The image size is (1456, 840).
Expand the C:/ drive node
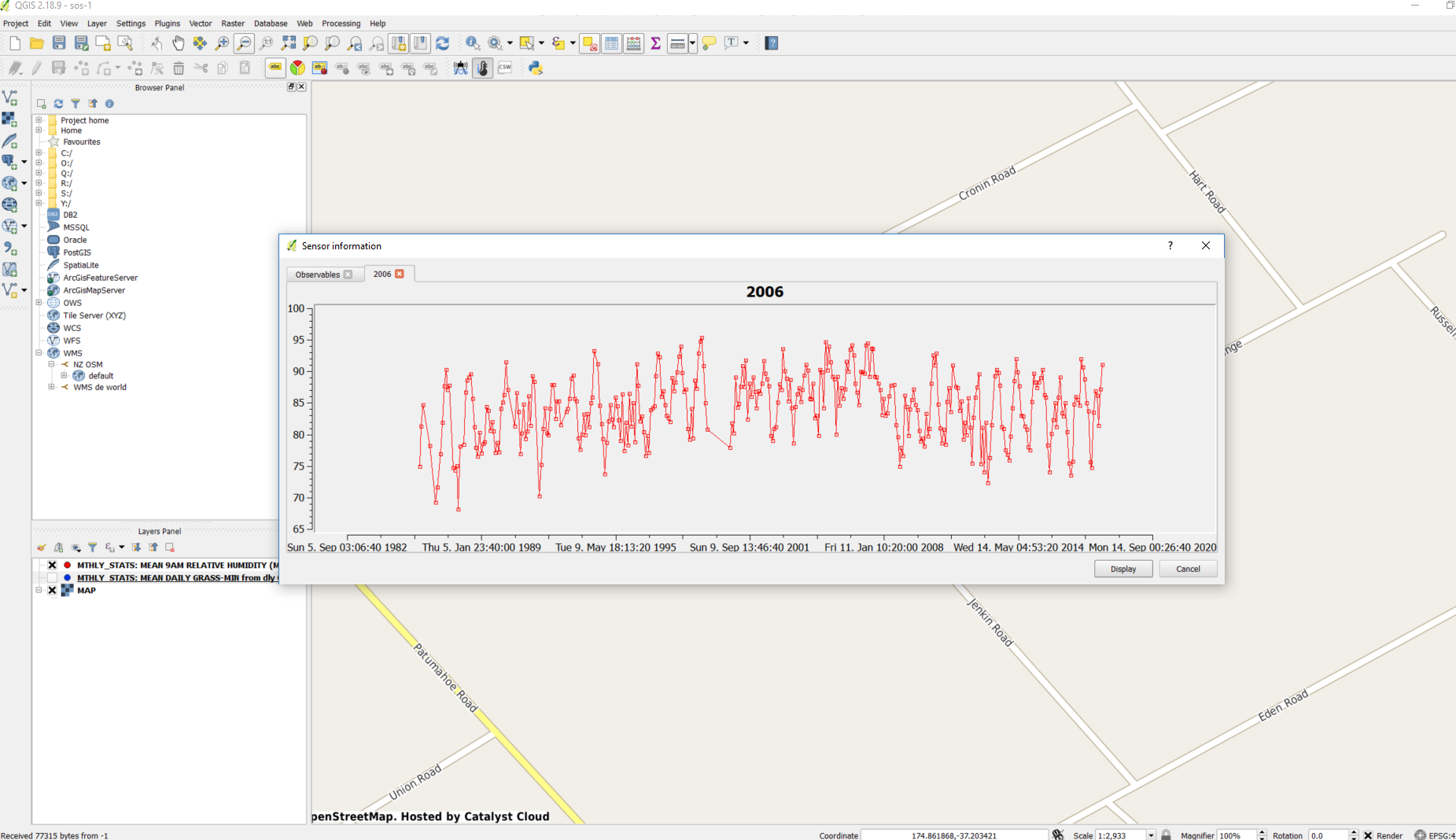click(x=39, y=153)
